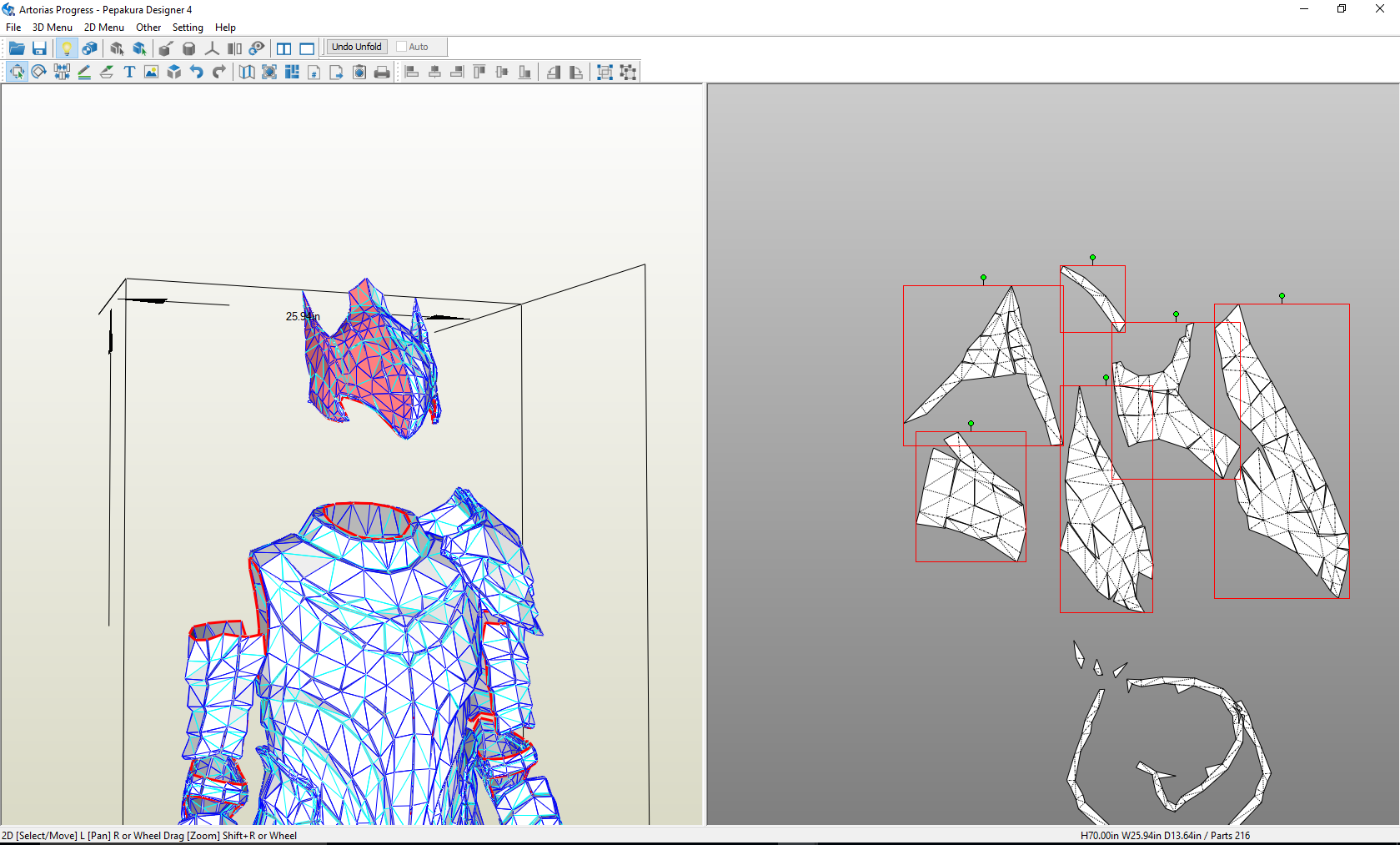Maximize or restore the Pepakura window
Screen dimensions: 1400x845
point(1342,9)
